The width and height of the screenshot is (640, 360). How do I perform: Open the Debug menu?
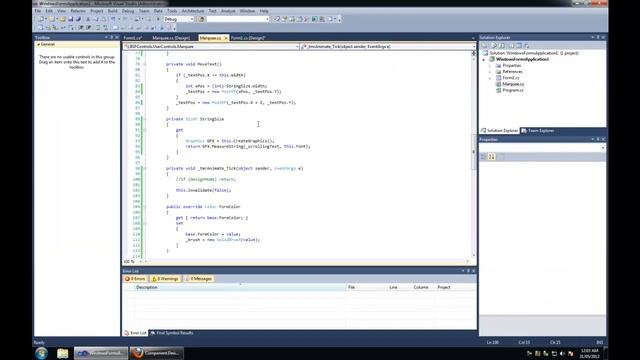(x=128, y=11)
